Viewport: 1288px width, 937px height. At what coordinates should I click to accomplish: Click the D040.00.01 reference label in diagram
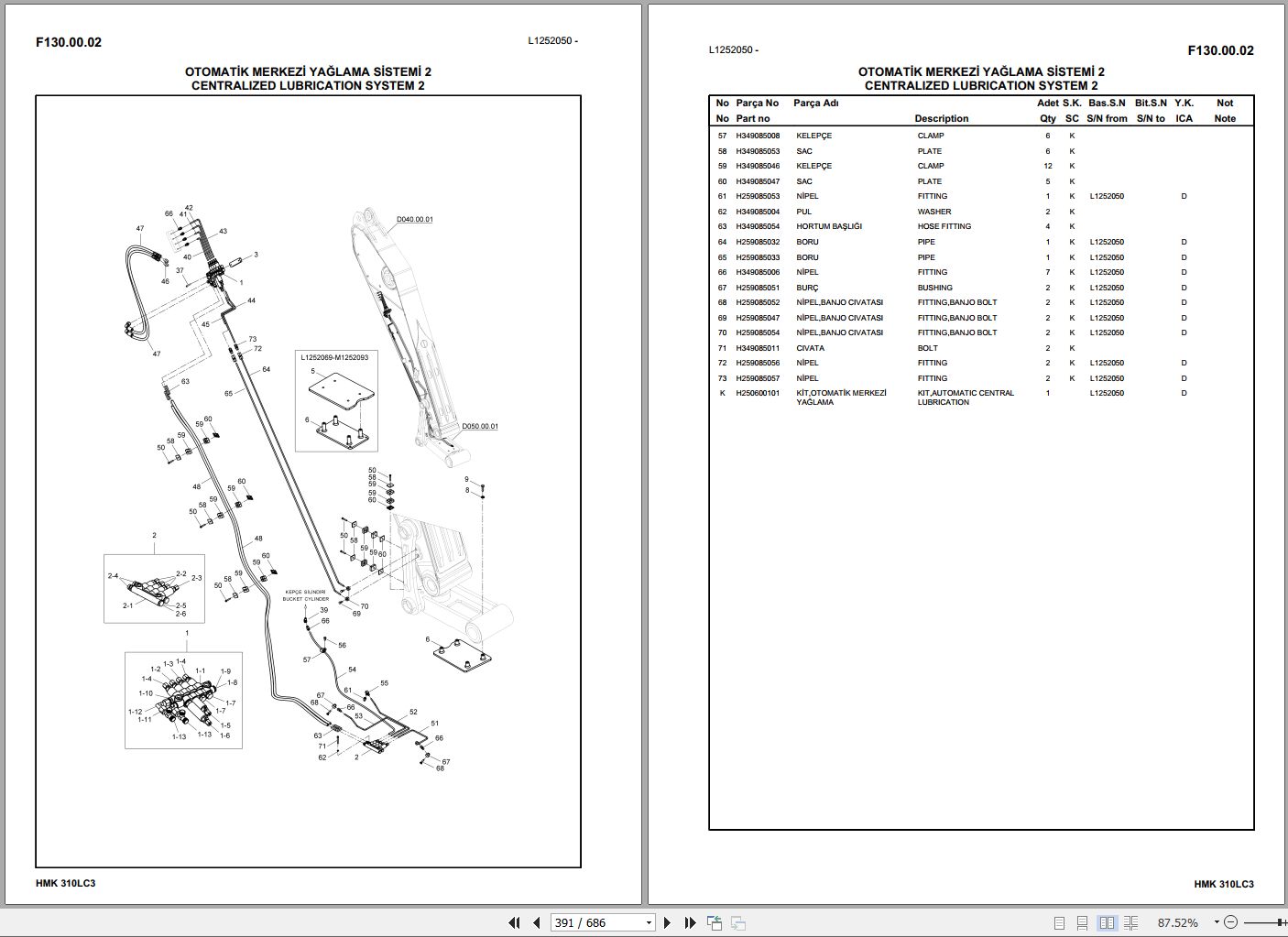click(x=414, y=220)
